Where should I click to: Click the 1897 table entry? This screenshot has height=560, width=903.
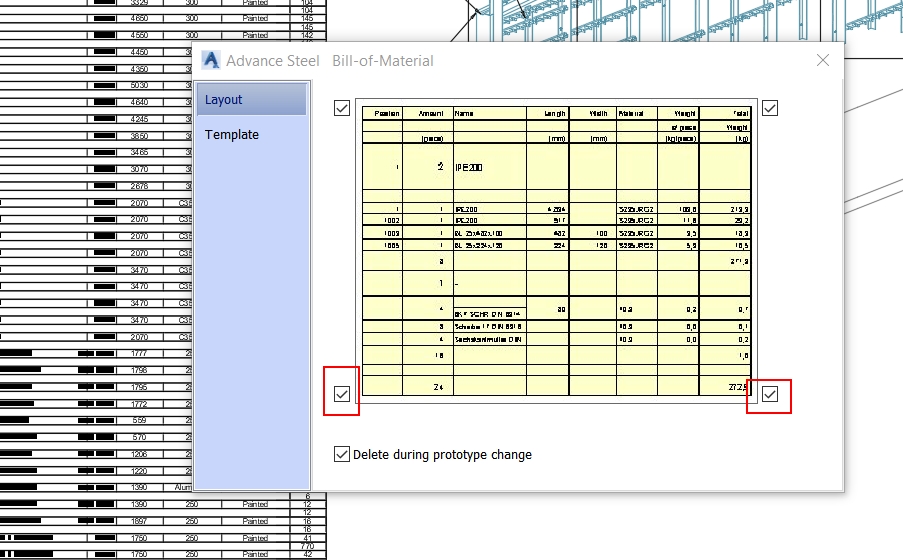(139, 521)
